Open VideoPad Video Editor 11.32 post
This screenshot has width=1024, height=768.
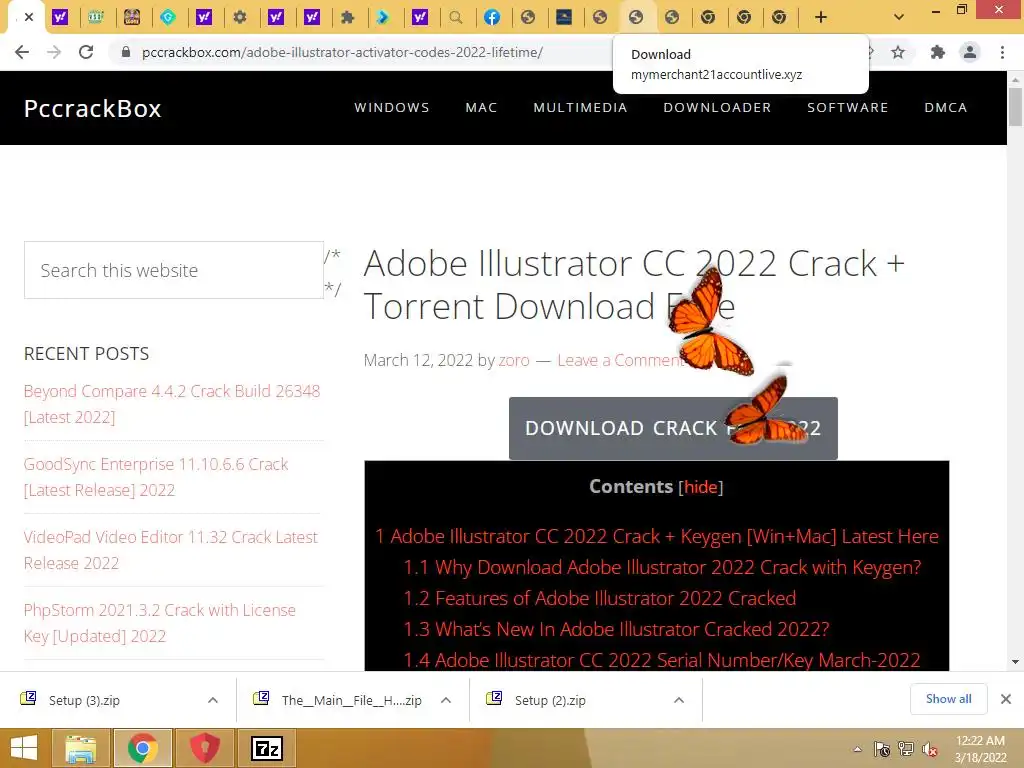pos(170,551)
